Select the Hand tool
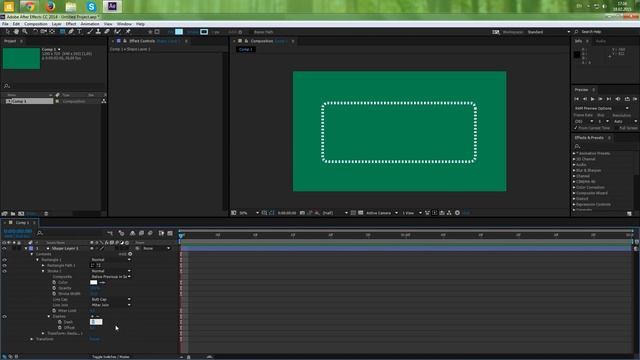The image size is (640, 360). coord(16,31)
